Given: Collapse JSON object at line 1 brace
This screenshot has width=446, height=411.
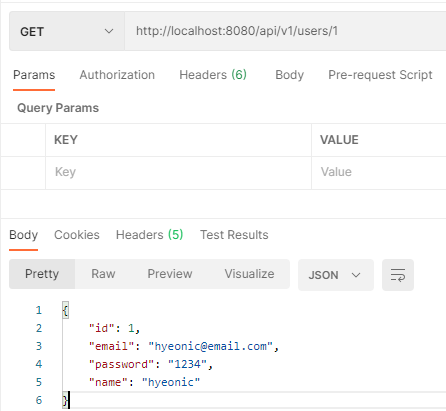Looking at the screenshot, I should 65,311.
